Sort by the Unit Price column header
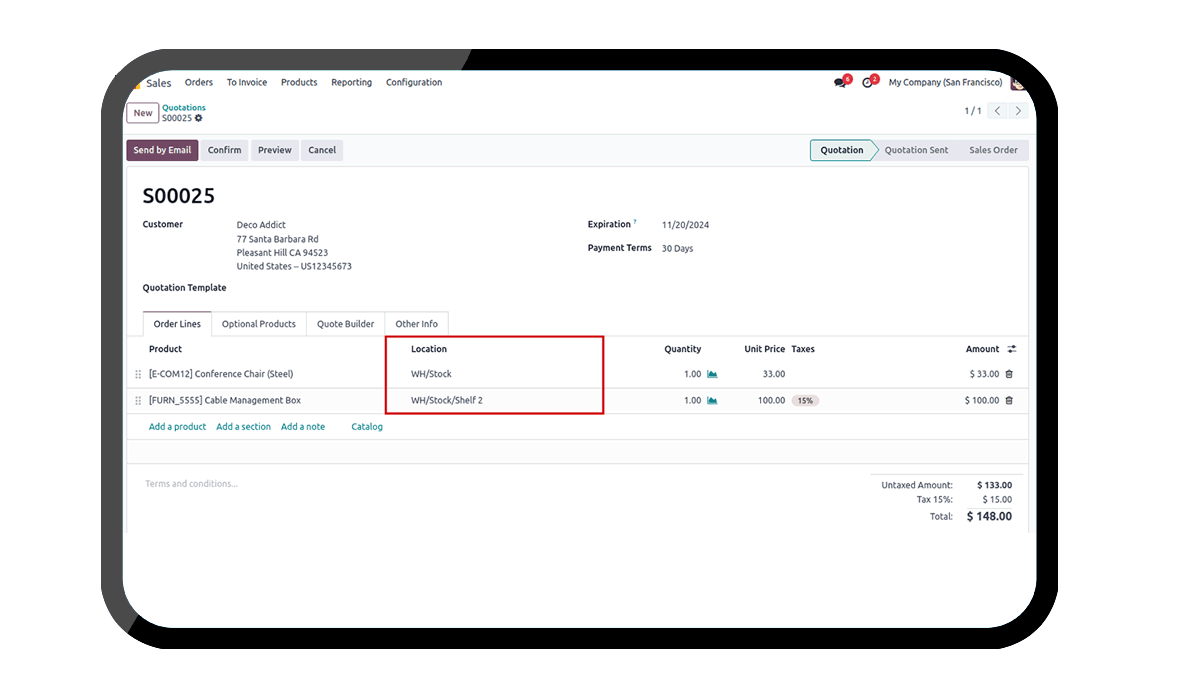The width and height of the screenshot is (1200, 697). coord(765,349)
